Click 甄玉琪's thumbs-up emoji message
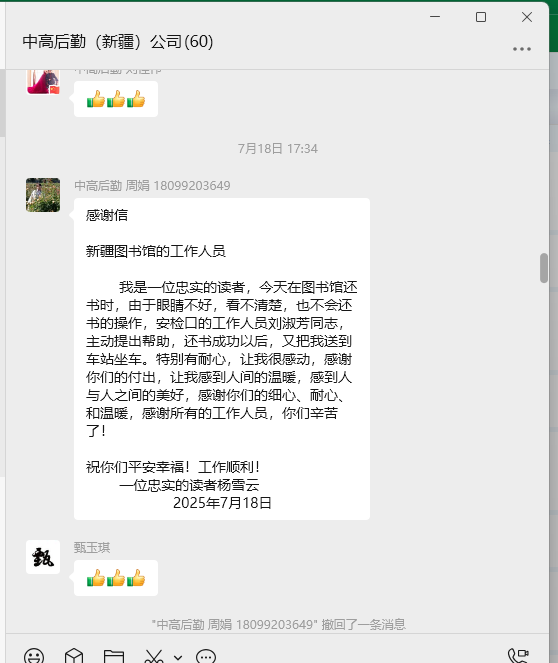 click(x=116, y=578)
